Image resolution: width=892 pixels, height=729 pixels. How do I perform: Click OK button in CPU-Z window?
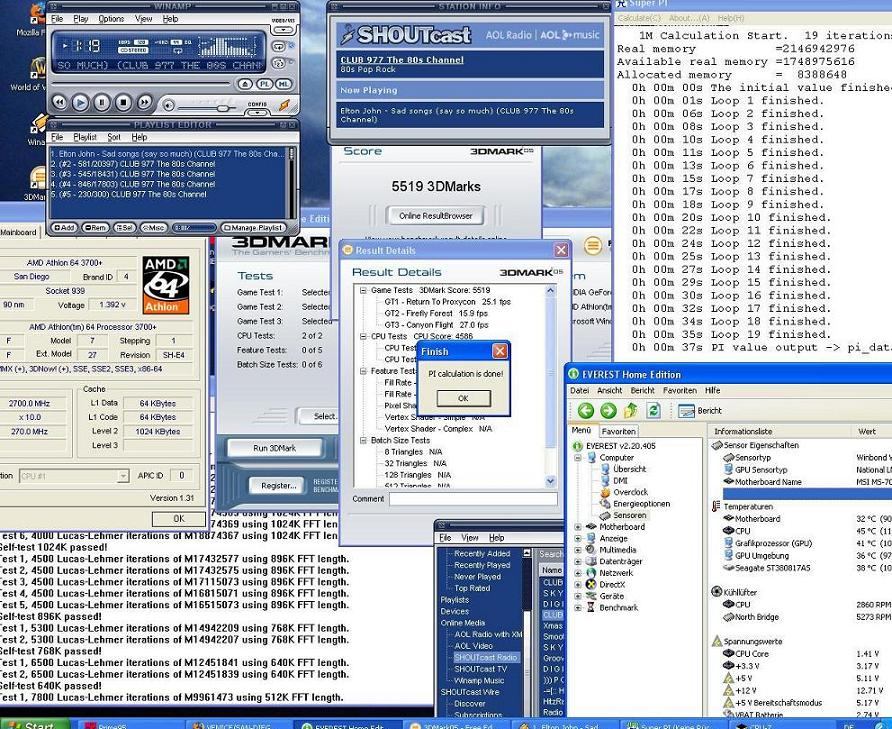coord(179,518)
